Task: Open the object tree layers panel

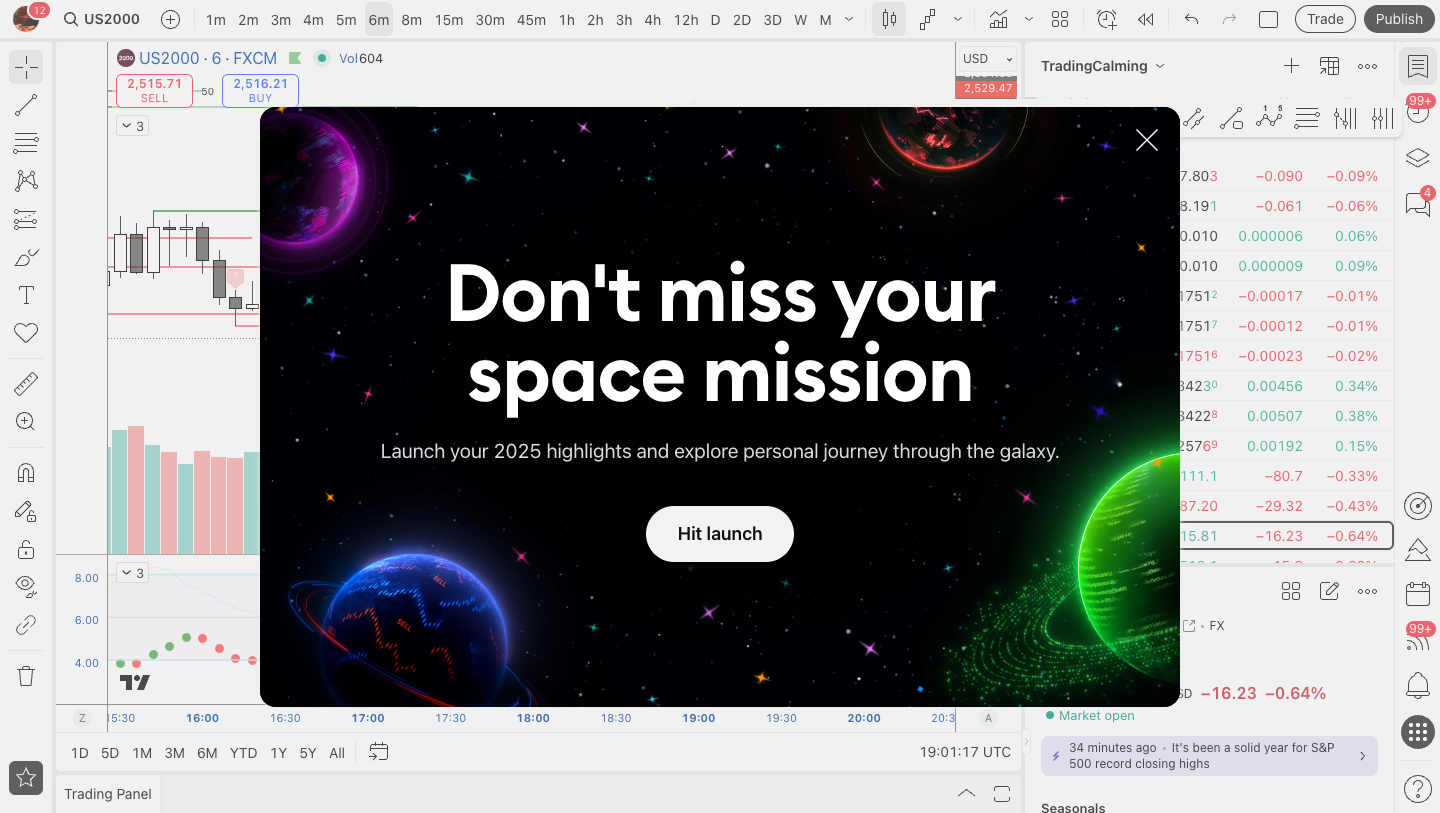Action: click(x=1417, y=158)
